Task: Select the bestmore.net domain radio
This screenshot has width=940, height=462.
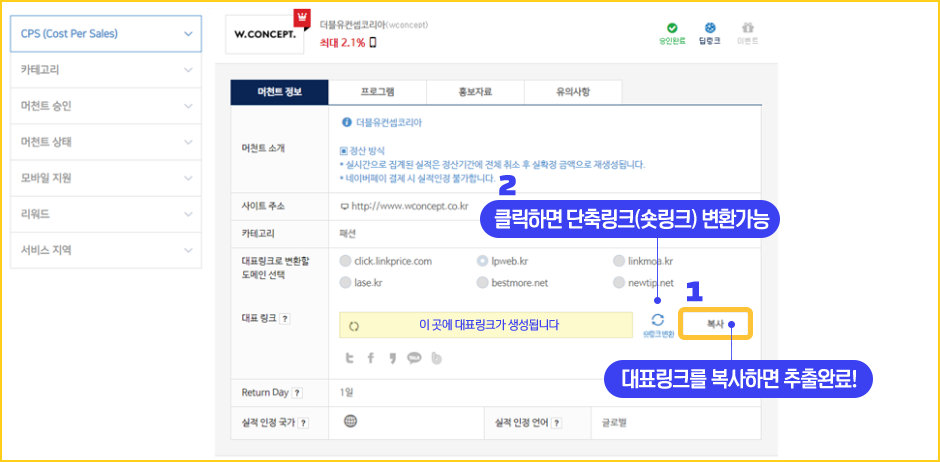Action: tap(483, 282)
